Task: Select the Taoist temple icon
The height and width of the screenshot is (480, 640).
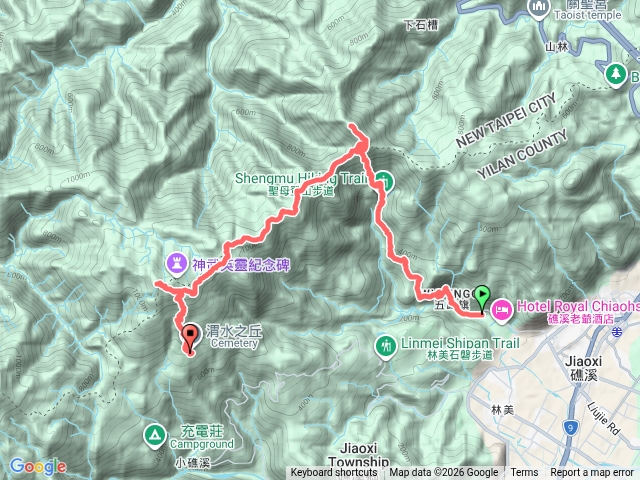Action: (538, 8)
